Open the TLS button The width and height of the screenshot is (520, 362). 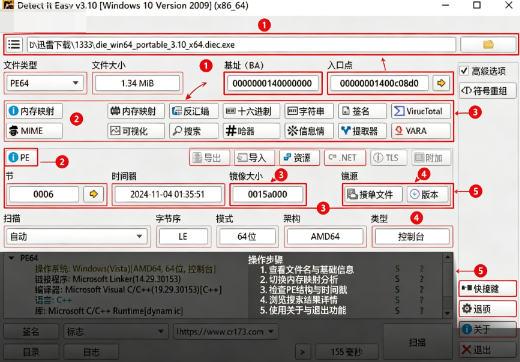point(388,157)
